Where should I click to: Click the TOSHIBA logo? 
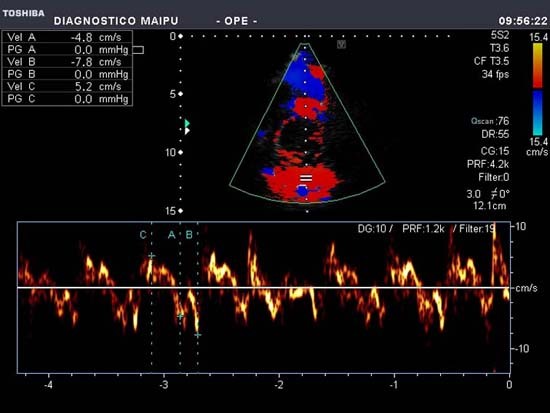coord(24,13)
